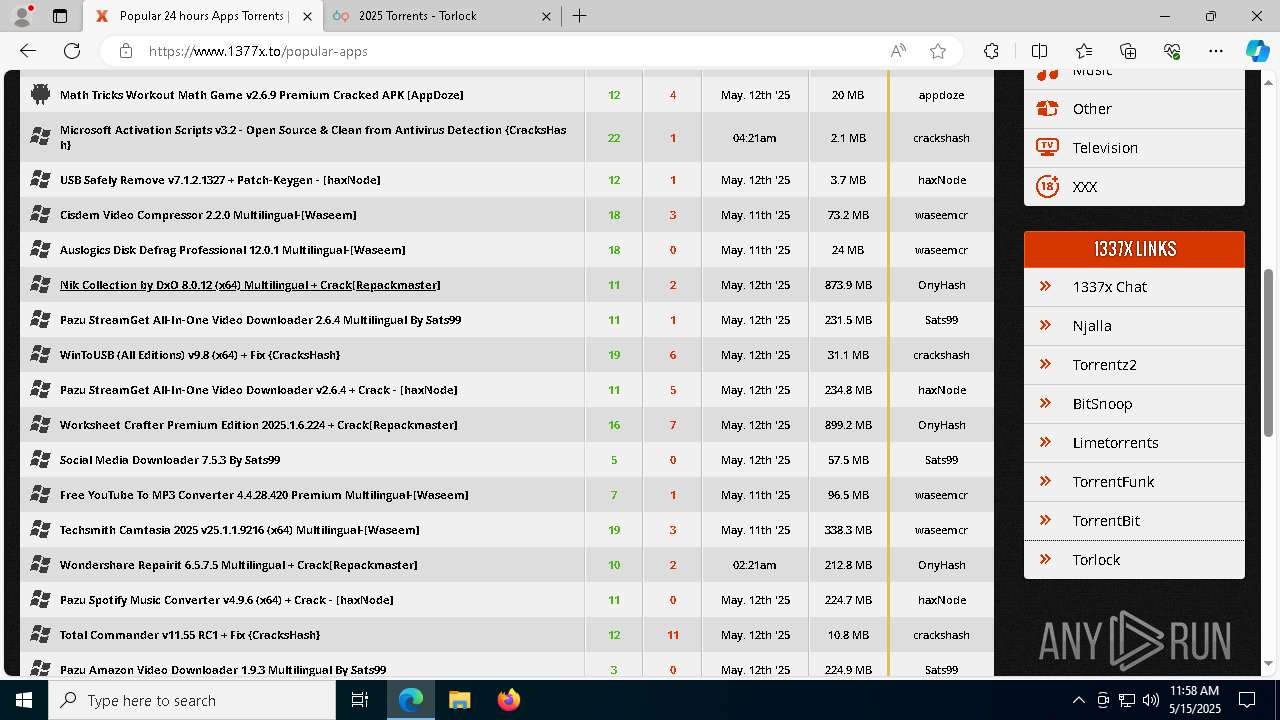This screenshot has width=1280, height=720.
Task: Click the site info lock icon
Action: tap(125, 51)
